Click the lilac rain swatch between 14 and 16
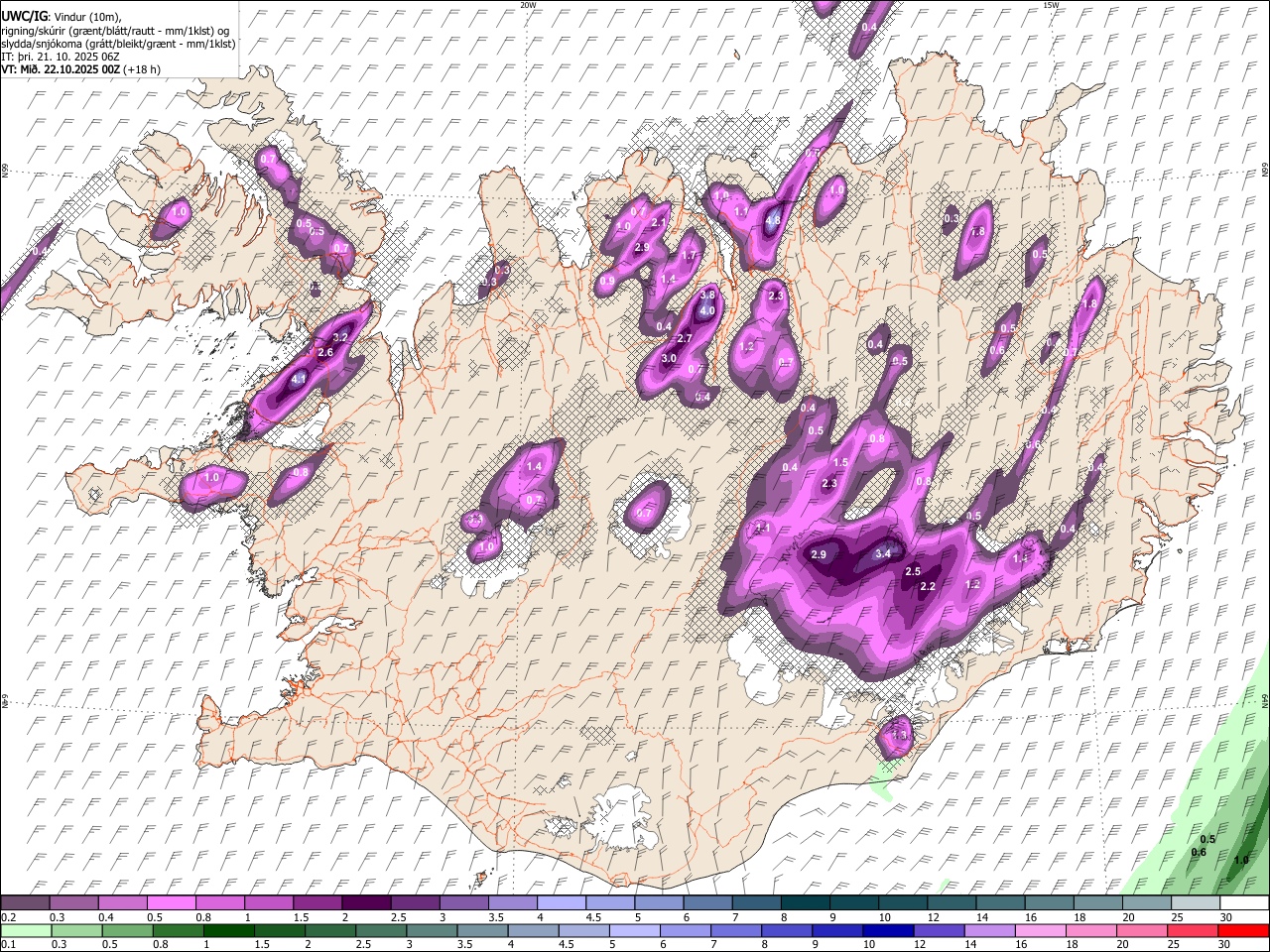Image resolution: width=1270 pixels, height=952 pixels. 989,930
